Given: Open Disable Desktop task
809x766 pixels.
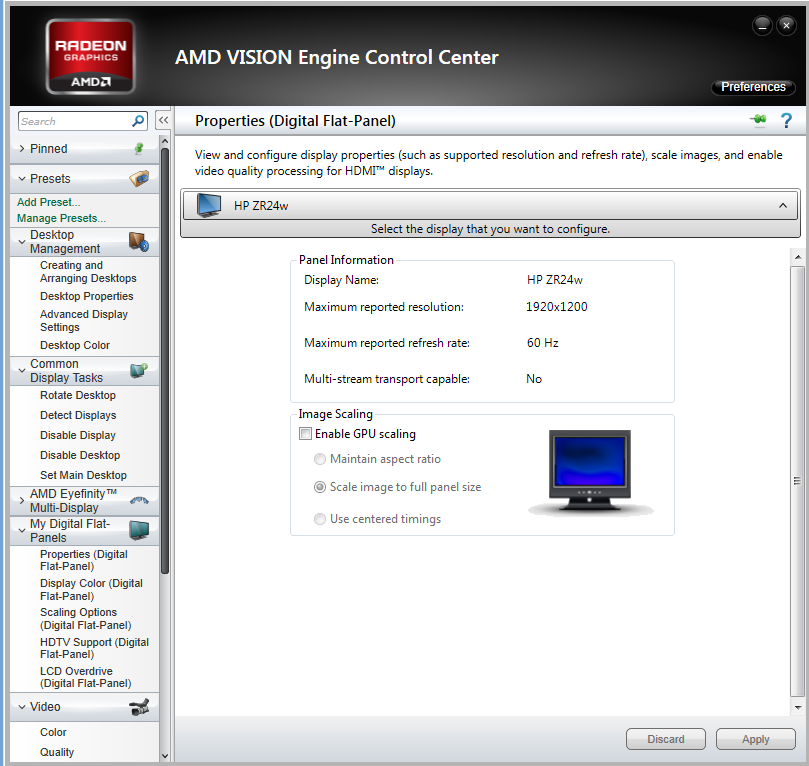Looking at the screenshot, I should click(80, 455).
